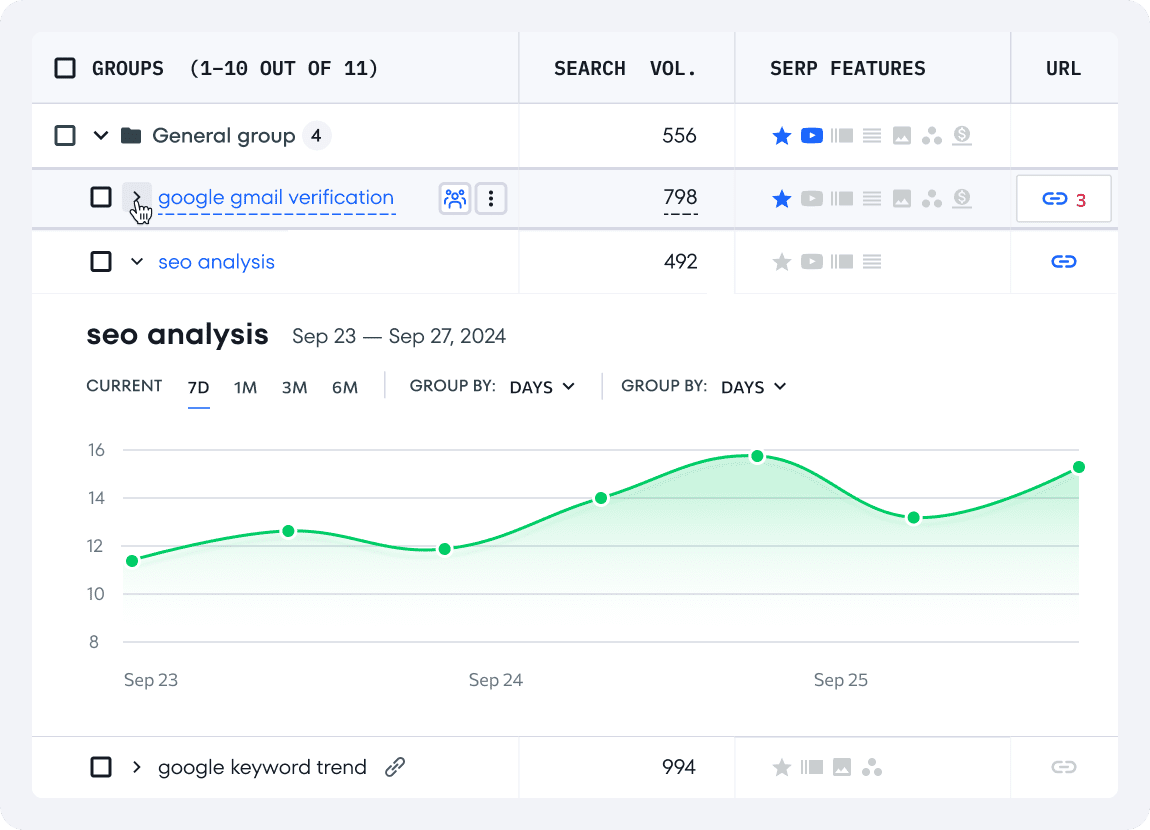This screenshot has height=830, width=1150.
Task: Click the folder icon next to General group
Action: [131, 134]
